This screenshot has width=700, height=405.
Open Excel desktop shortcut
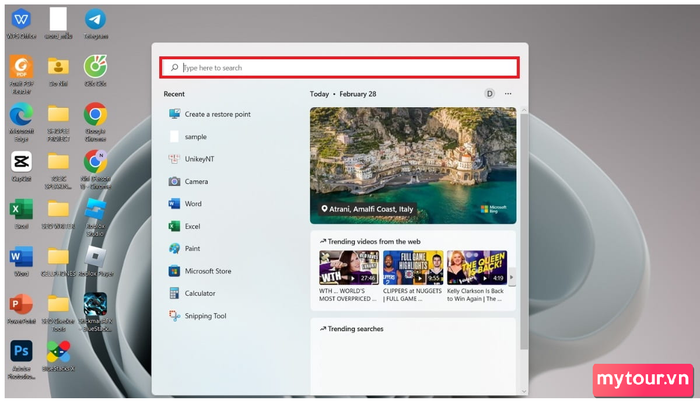[x=21, y=209]
